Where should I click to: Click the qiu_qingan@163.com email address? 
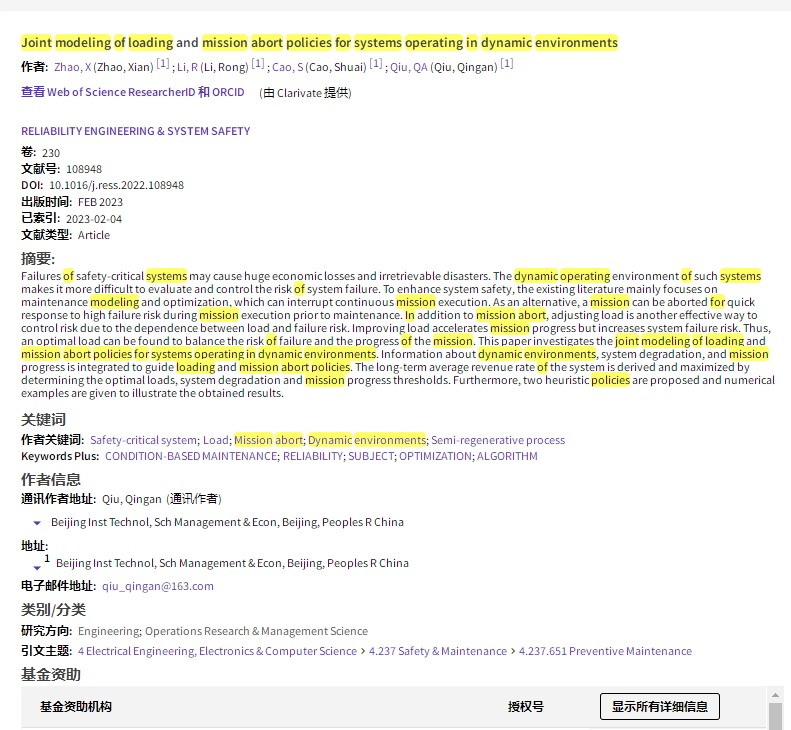157,586
